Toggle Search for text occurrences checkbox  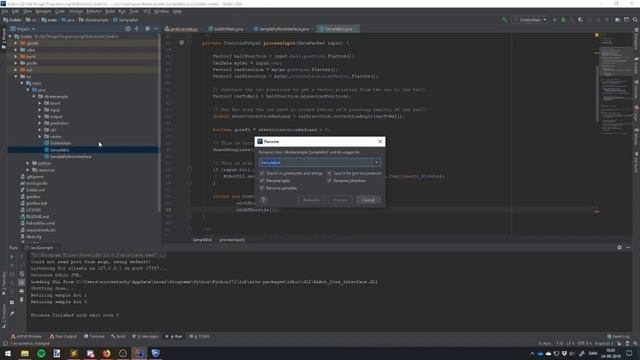329,173
